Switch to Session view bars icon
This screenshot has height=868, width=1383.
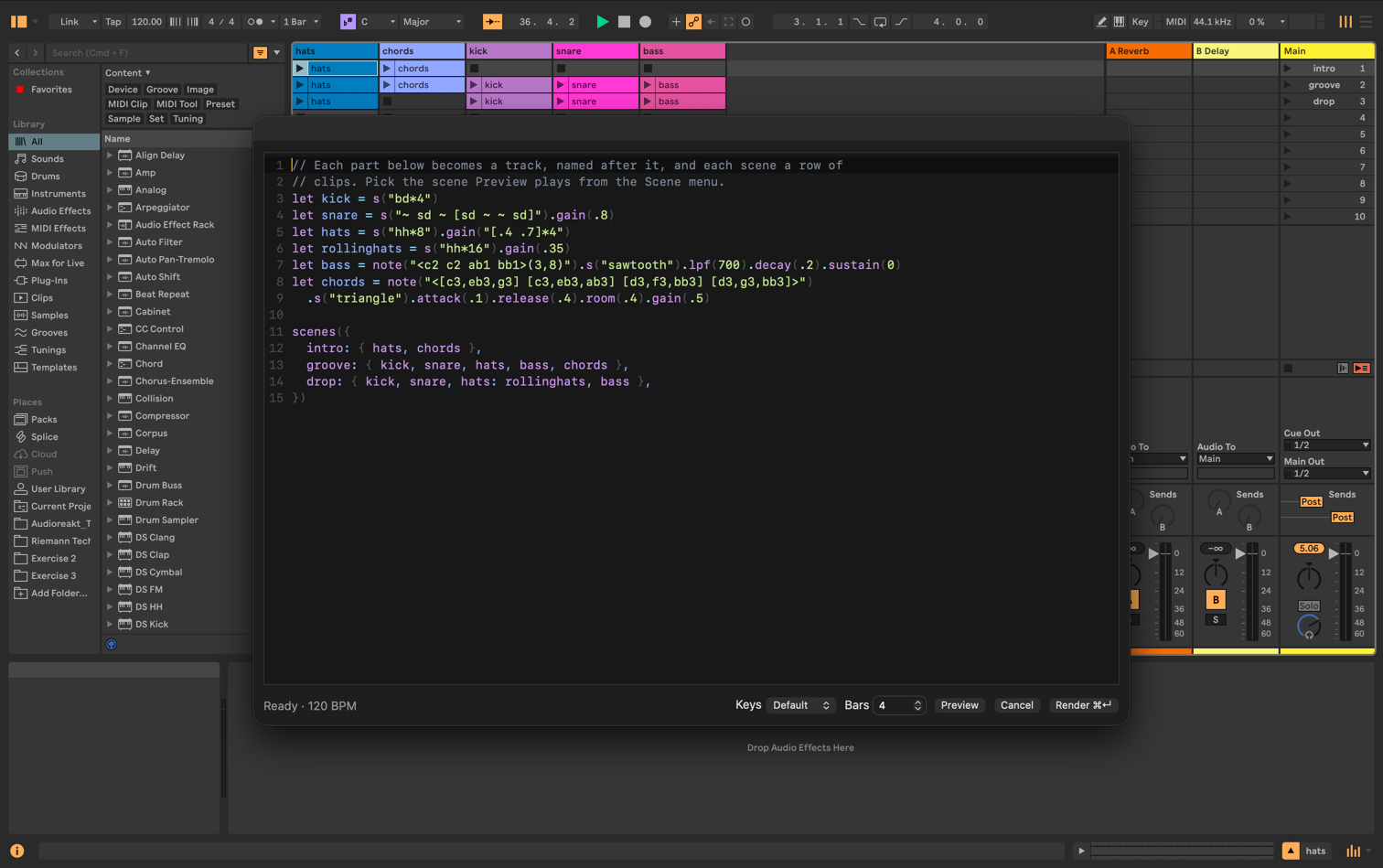[x=1345, y=22]
